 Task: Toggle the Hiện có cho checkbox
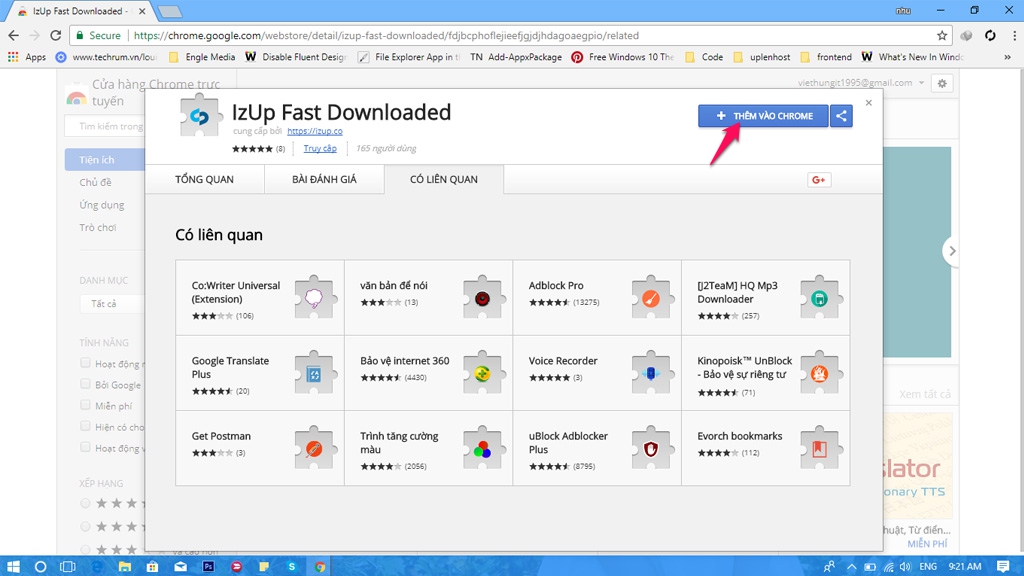(x=85, y=426)
